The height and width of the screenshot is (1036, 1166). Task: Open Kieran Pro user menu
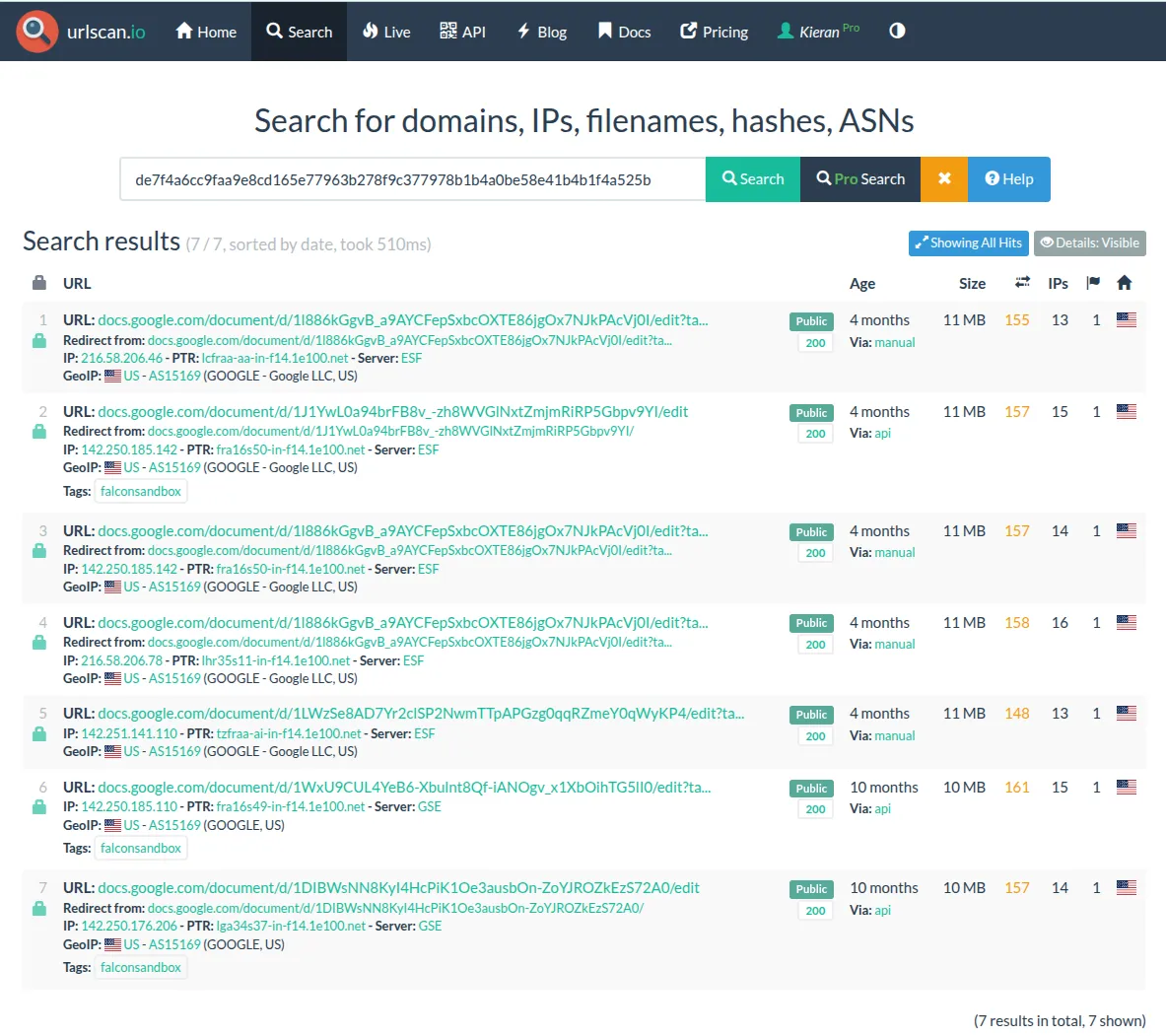click(x=818, y=32)
